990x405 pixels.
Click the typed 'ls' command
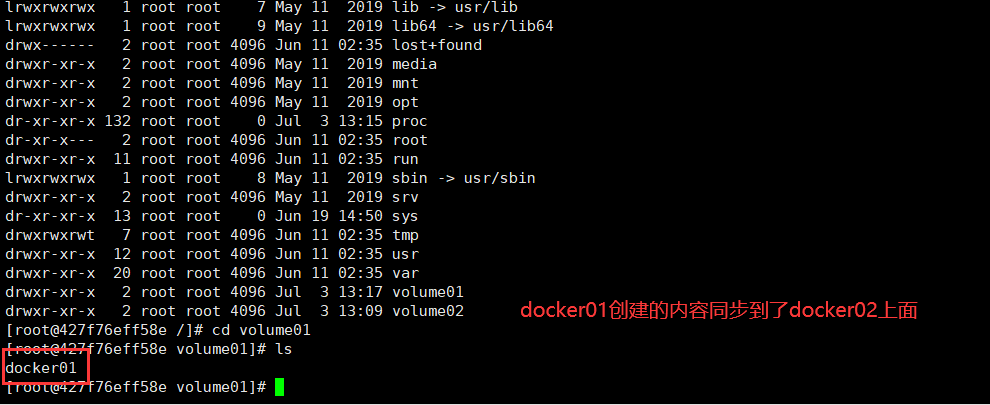(x=282, y=349)
